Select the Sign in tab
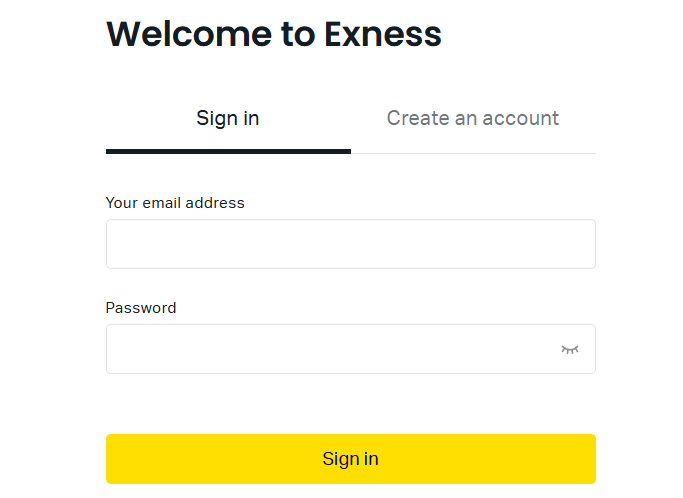The width and height of the screenshot is (683, 498). pos(228,118)
